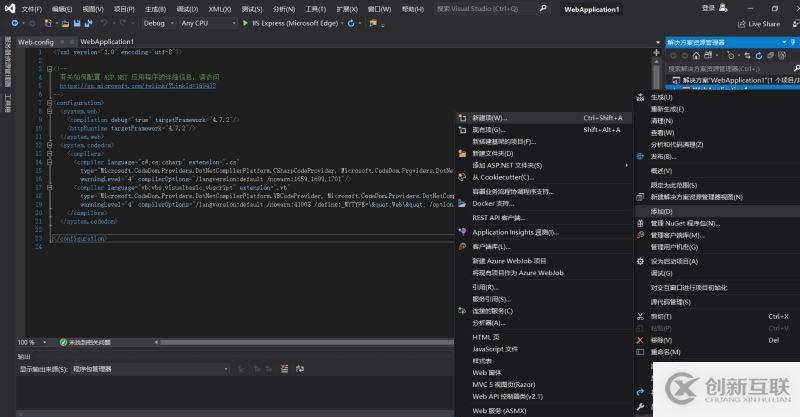The height and width of the screenshot is (417, 800).
Task: Select 新建项(W)... from the submenu
Action: pos(490,117)
